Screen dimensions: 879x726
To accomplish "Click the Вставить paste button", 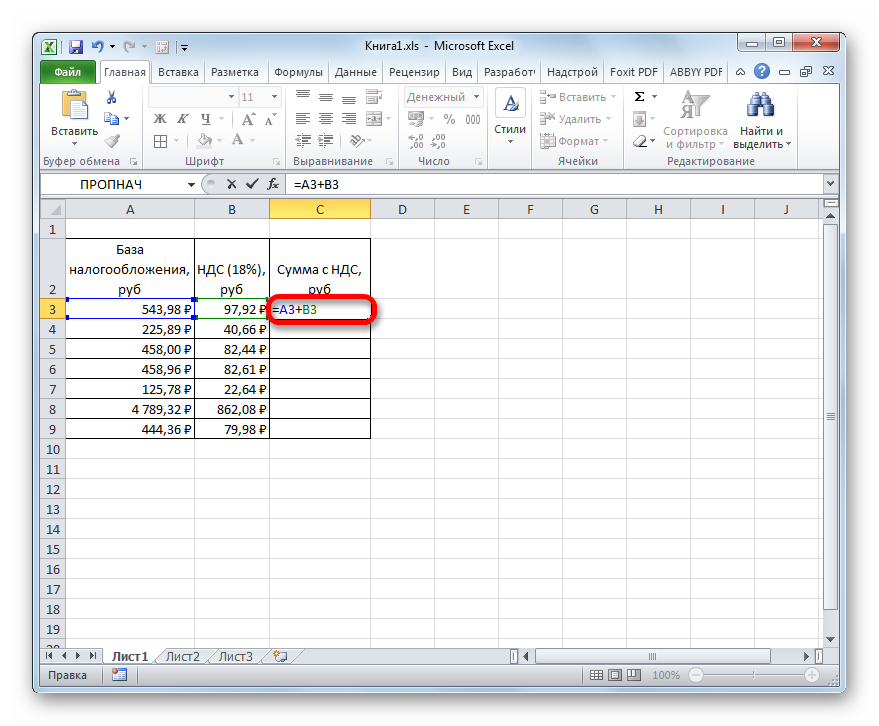I will click(74, 131).
